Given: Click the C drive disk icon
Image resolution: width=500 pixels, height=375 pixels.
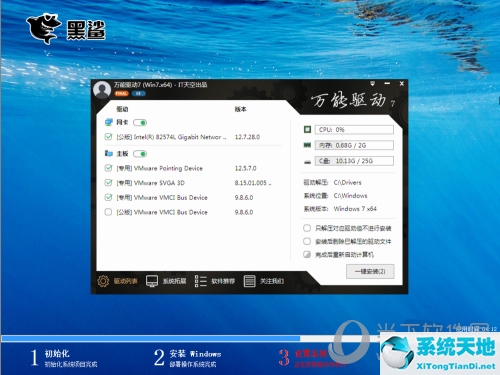Looking at the screenshot, I should pyautogui.click(x=307, y=162).
